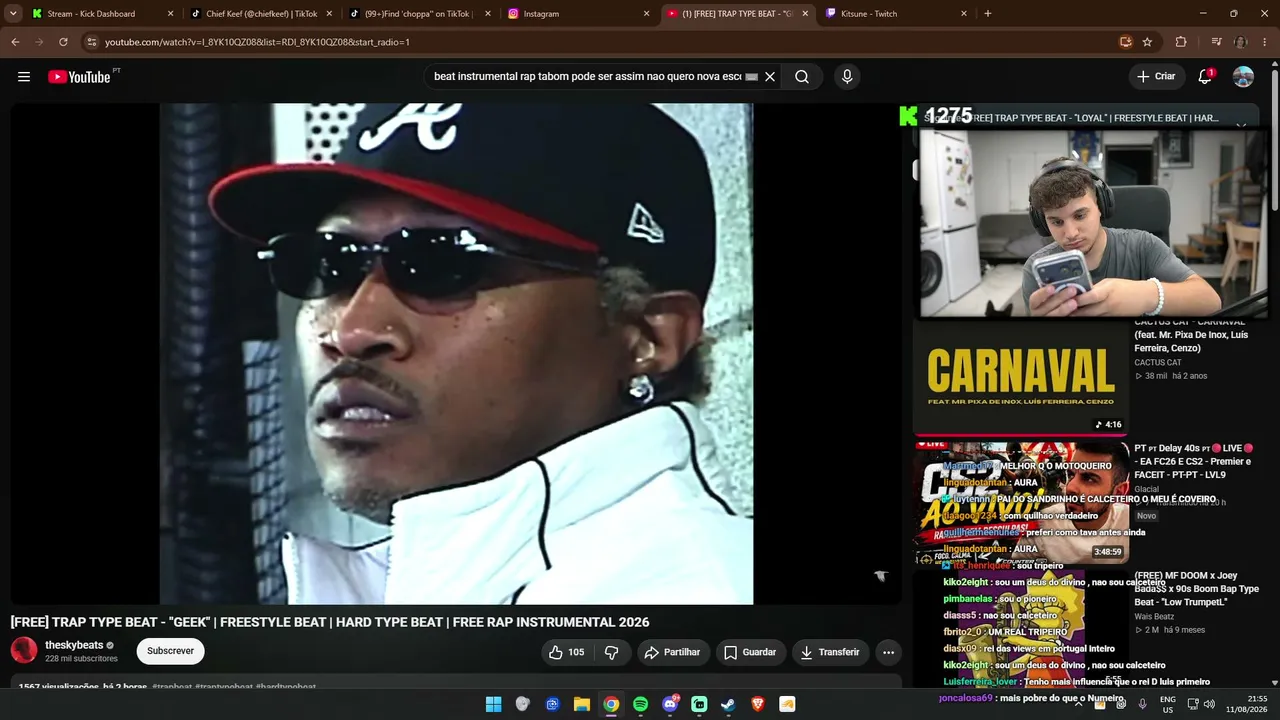Screen dimensions: 1280x720
Task: Open volume control in system tray
Action: tap(1209, 704)
